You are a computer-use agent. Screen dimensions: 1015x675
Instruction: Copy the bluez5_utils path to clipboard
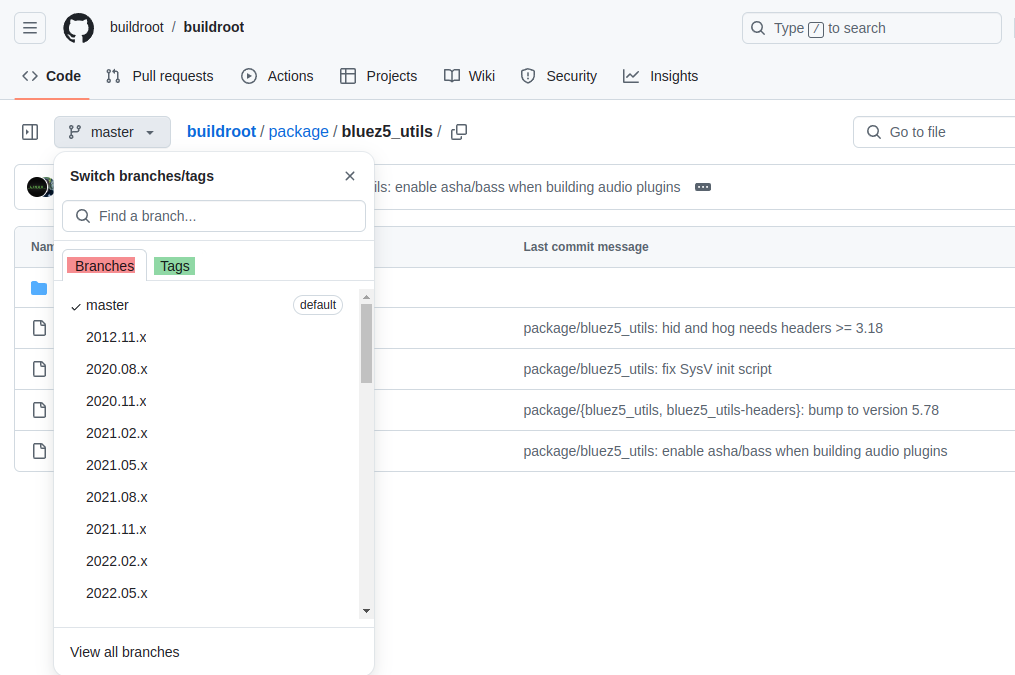(459, 132)
